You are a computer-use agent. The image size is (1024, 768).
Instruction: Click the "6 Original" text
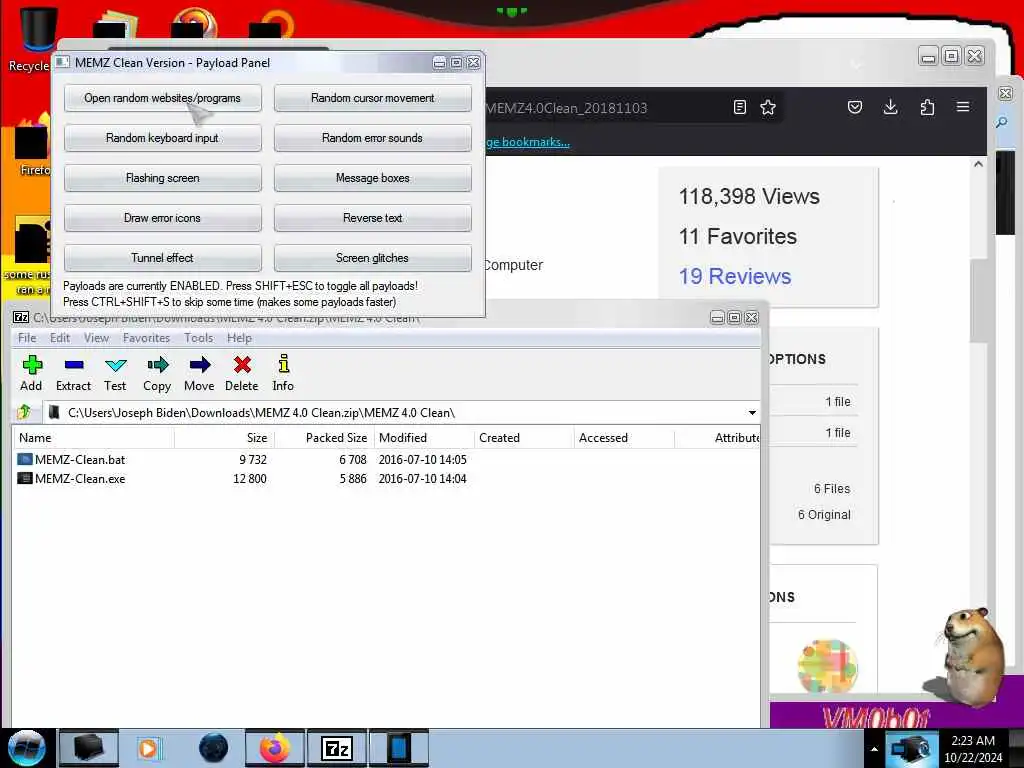pyautogui.click(x=824, y=515)
